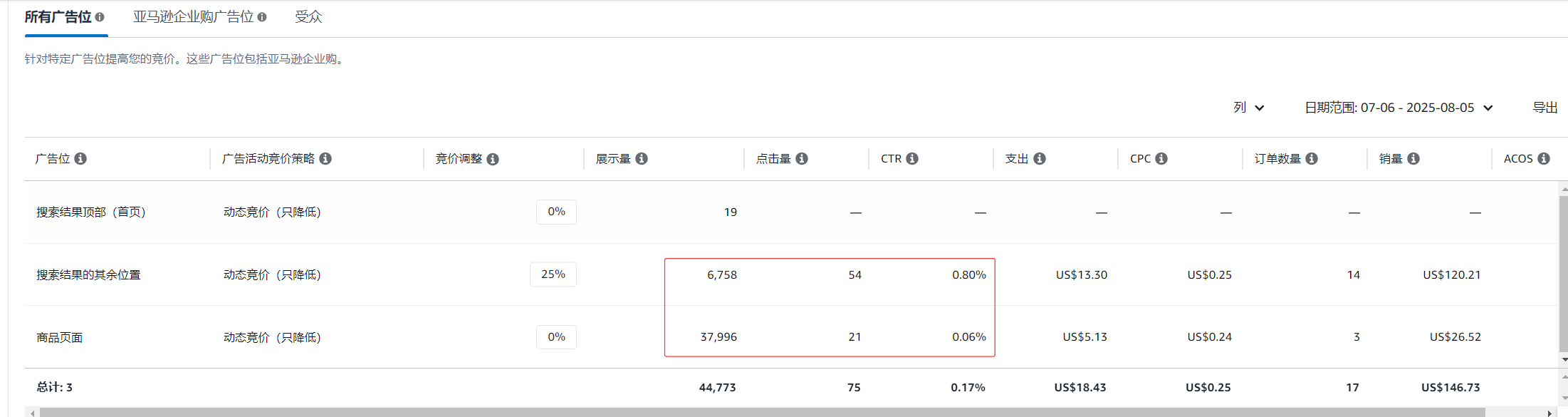Click the horizontal scrollbar at bottom

(762, 412)
